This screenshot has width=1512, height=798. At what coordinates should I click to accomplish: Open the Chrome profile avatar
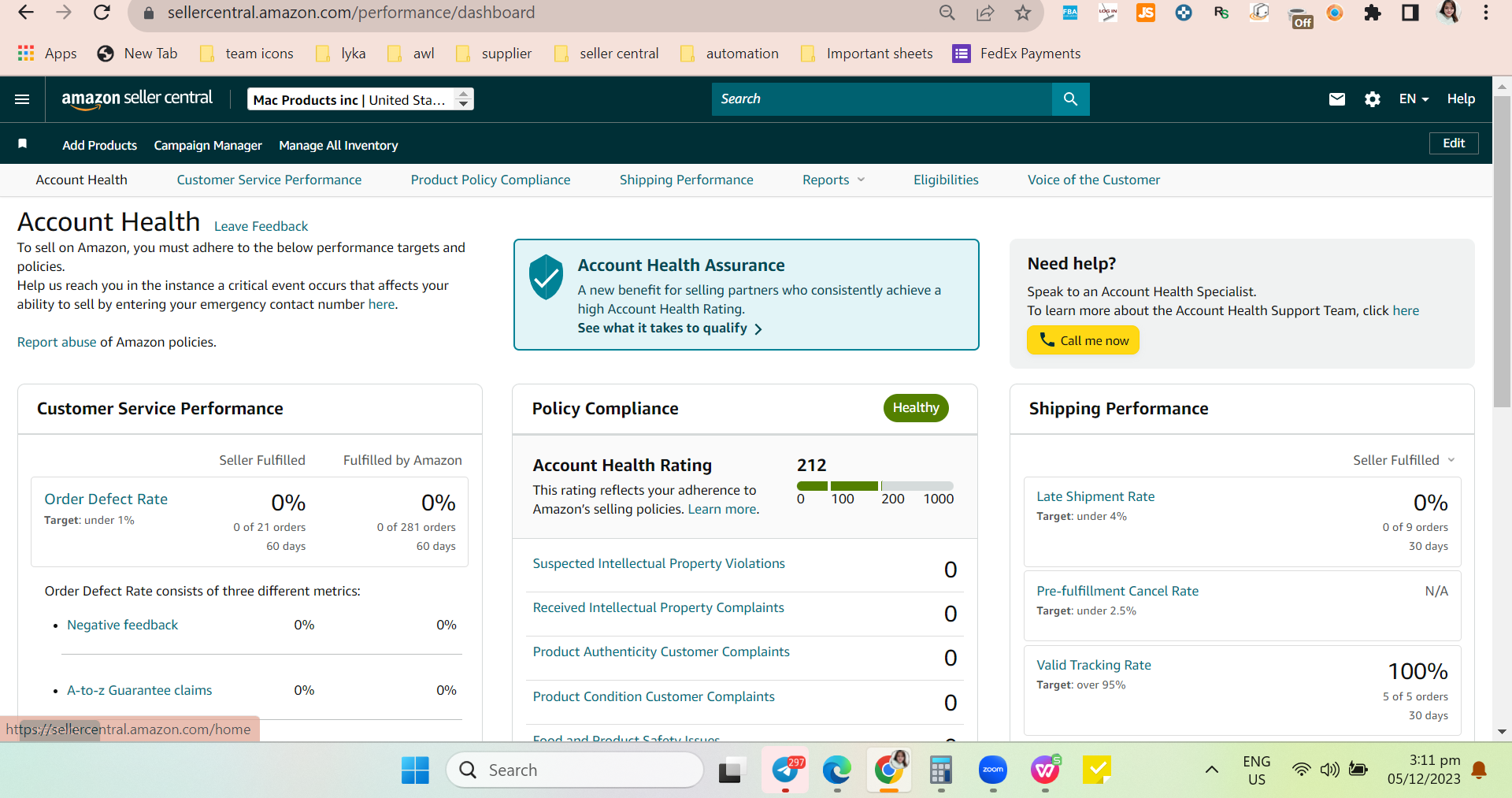click(x=1448, y=12)
